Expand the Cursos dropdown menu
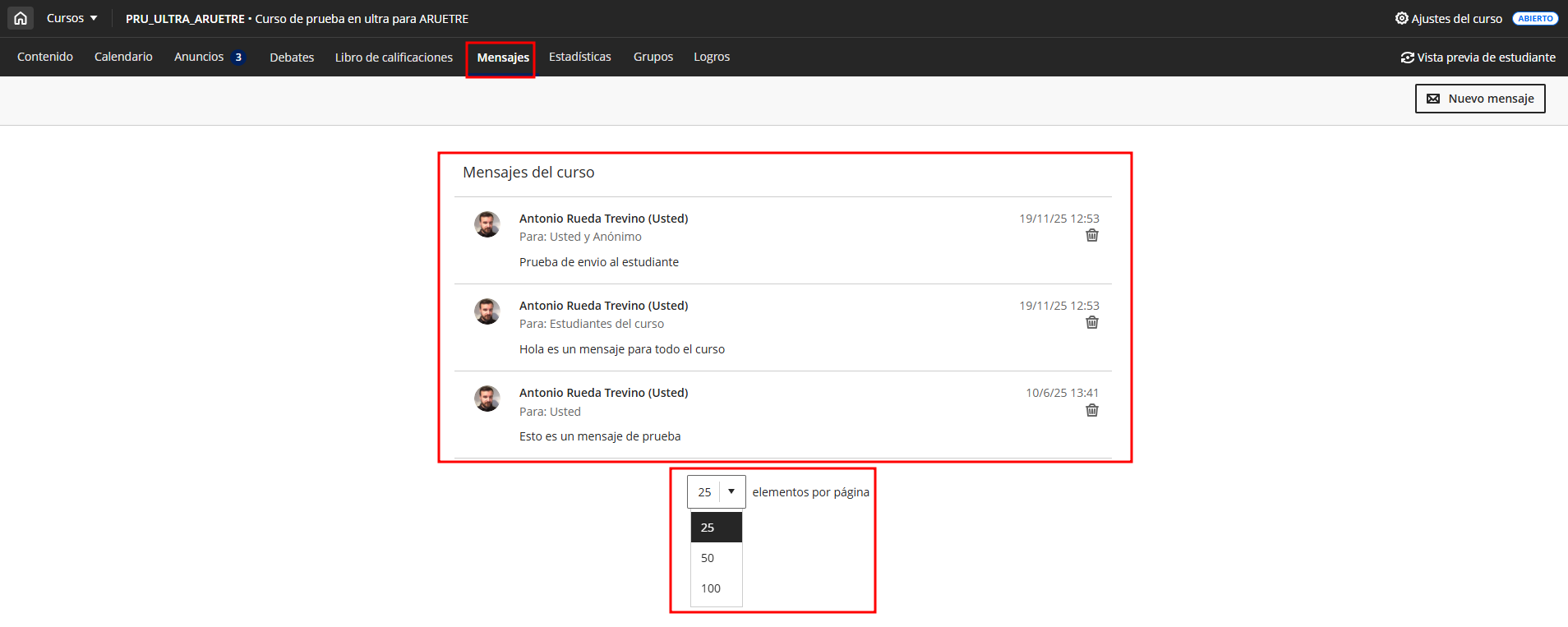The height and width of the screenshot is (627, 1568). point(71,18)
